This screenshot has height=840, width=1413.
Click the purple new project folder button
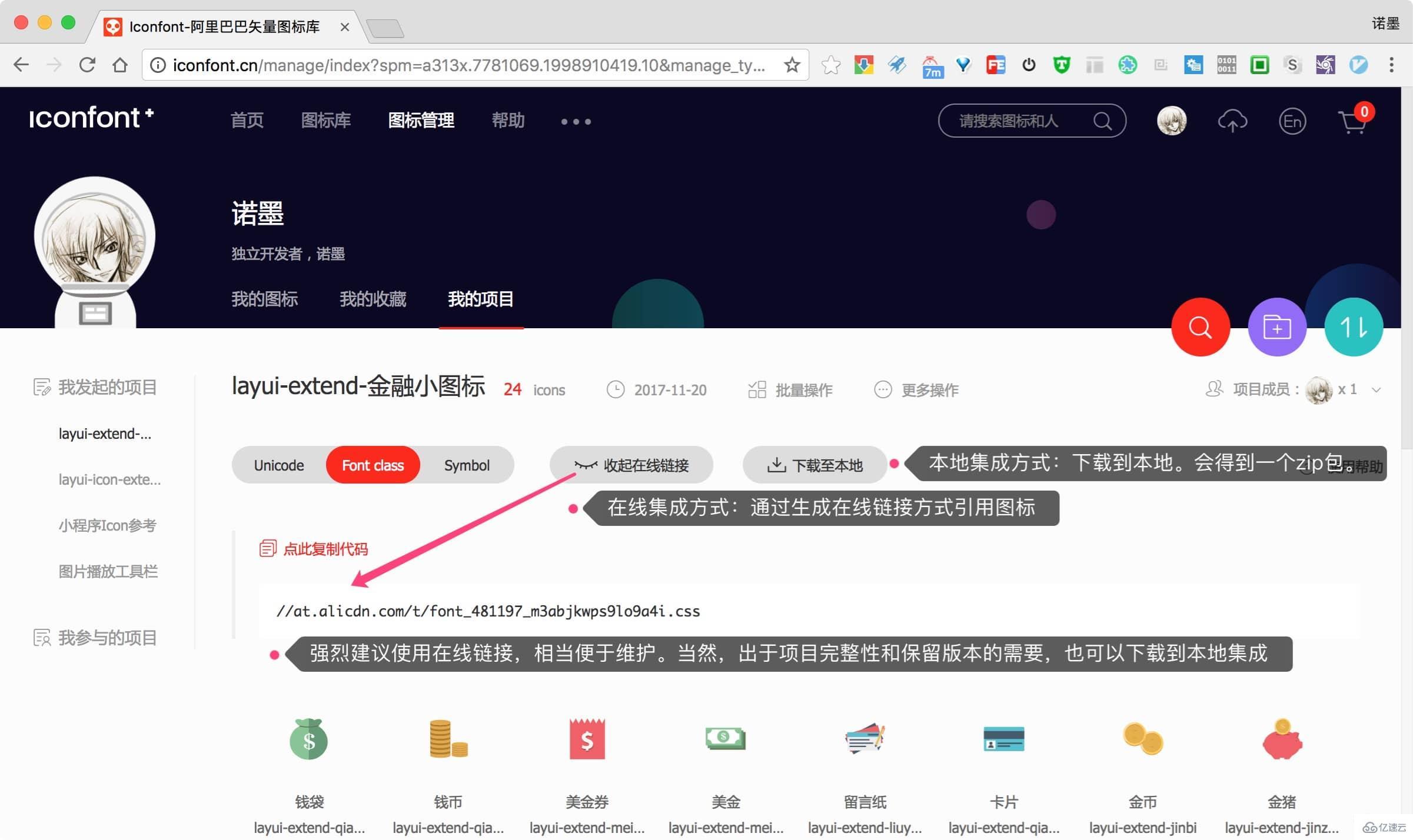click(x=1276, y=327)
